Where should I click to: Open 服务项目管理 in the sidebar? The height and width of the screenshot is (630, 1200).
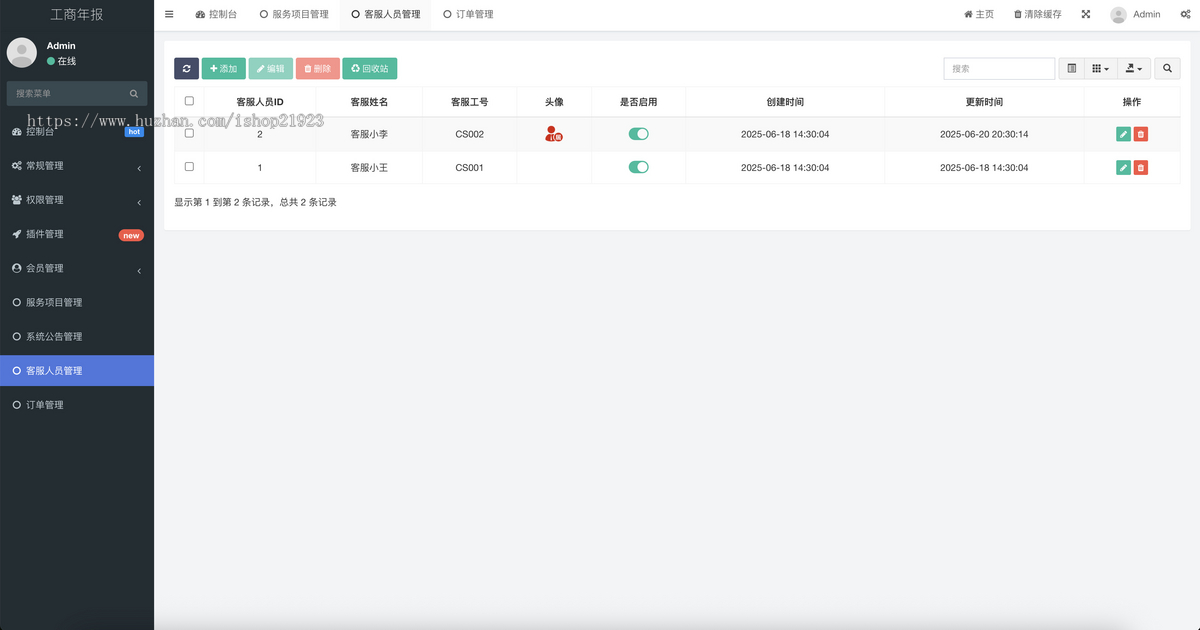[77, 302]
